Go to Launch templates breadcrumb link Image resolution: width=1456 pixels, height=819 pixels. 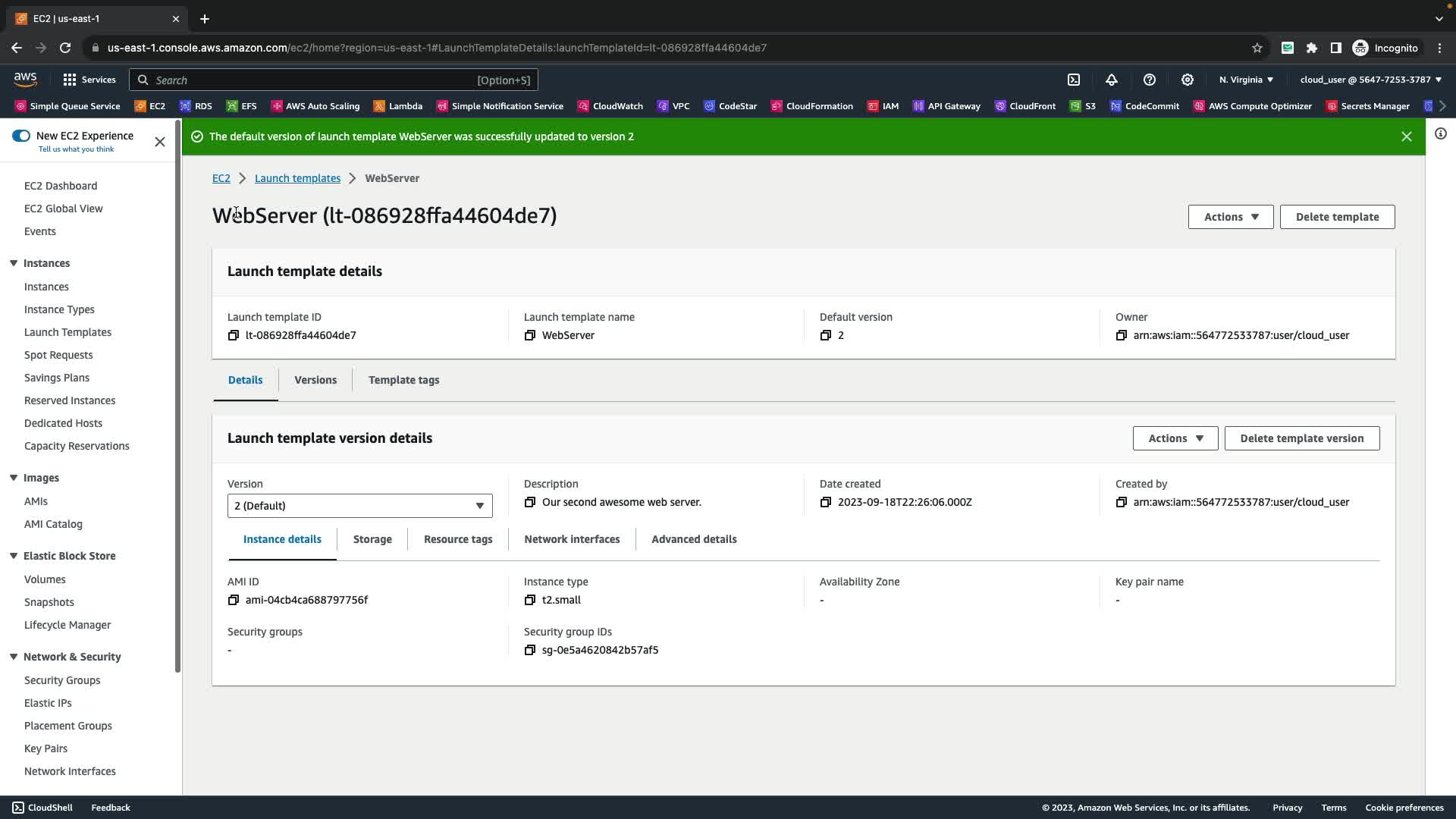click(x=297, y=178)
